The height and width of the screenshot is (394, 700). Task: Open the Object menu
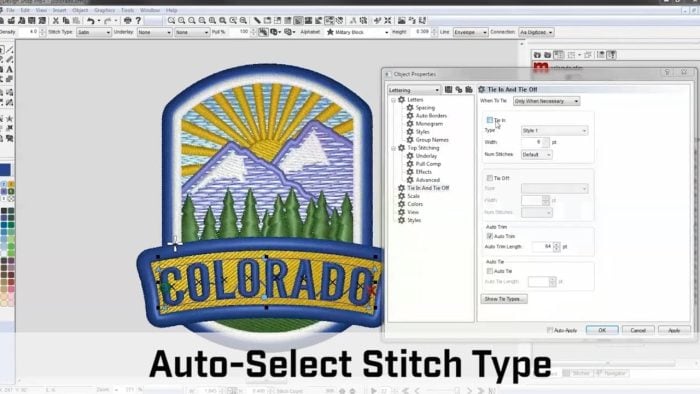[80, 10]
